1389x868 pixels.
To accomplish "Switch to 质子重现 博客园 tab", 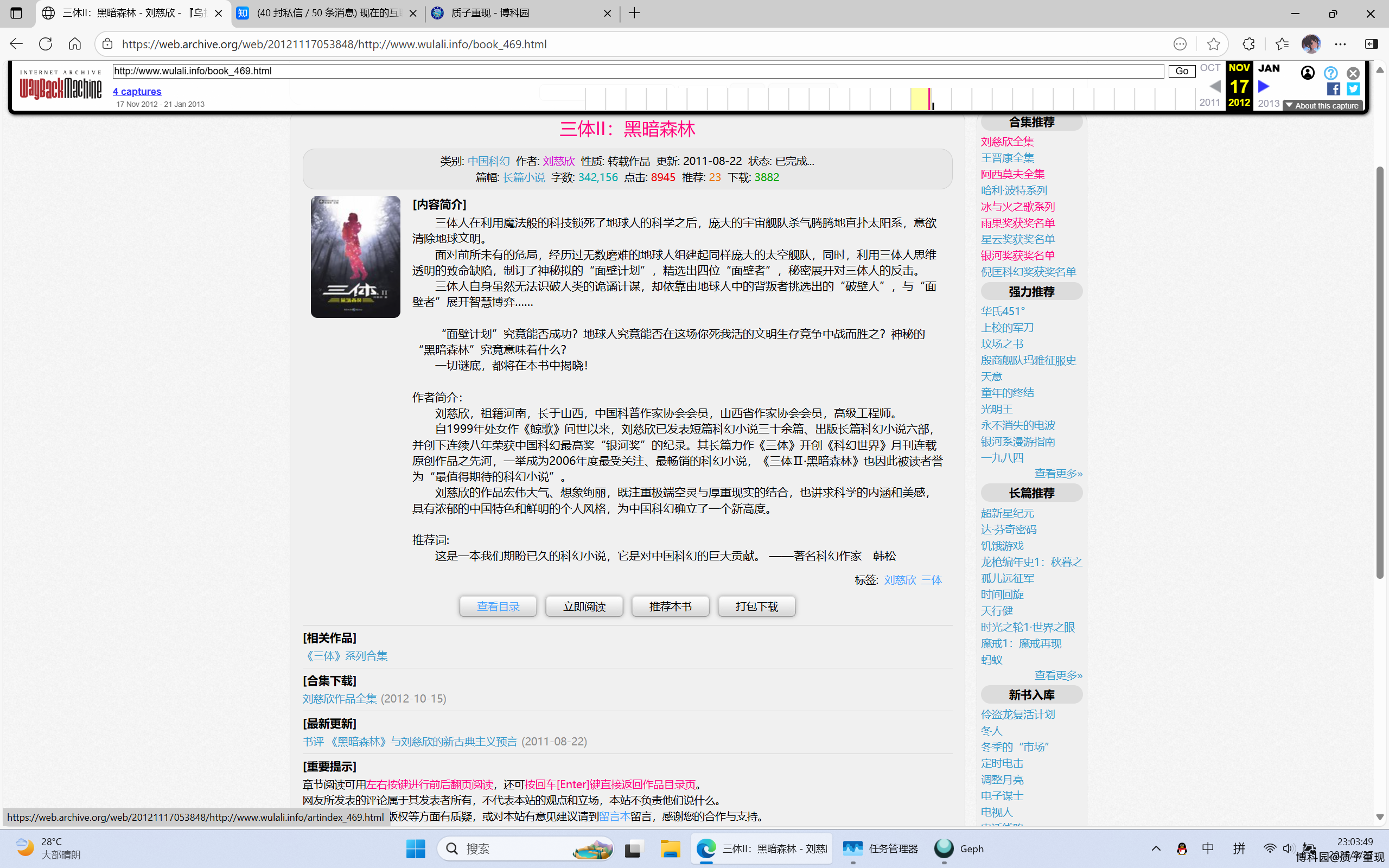I will [523, 12].
